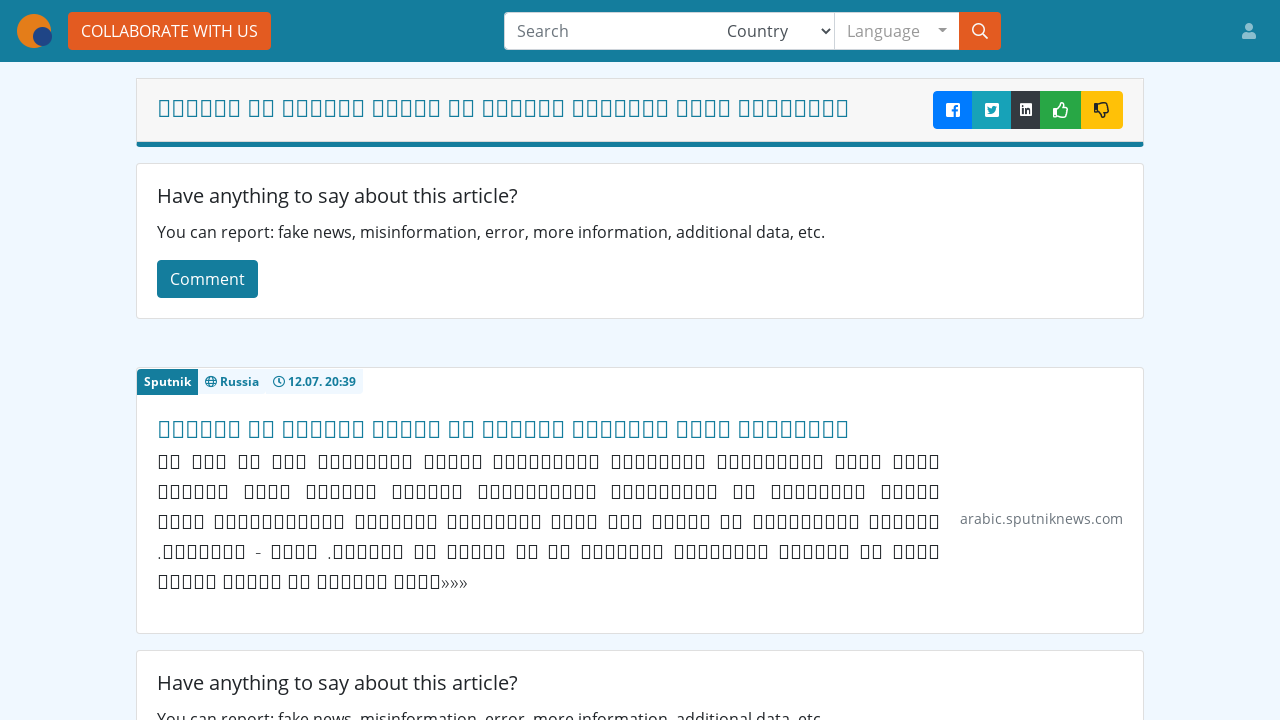Share article on LinkedIn
Screen dimensions: 1280x720
(x=1025, y=110)
